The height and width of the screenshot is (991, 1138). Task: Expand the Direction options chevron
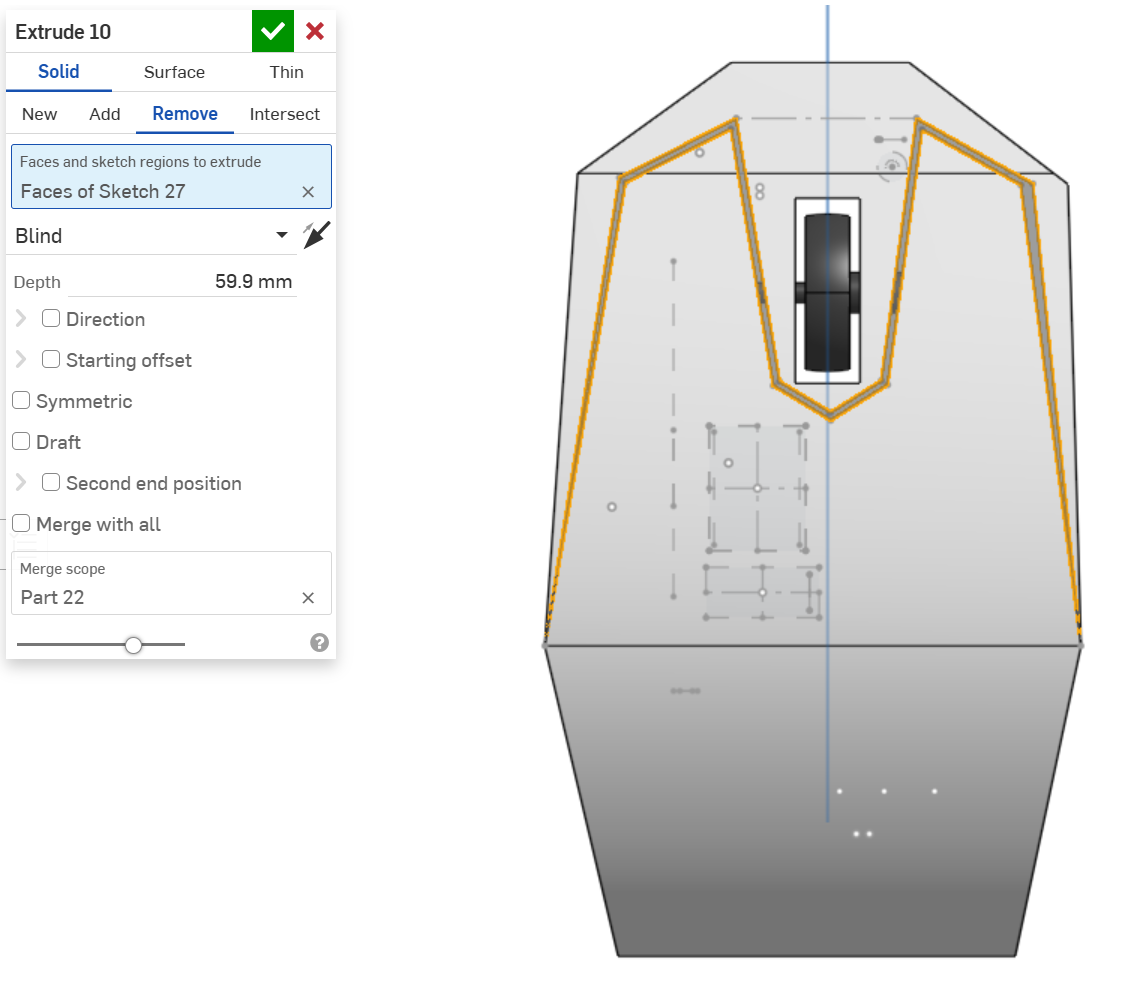[21, 319]
